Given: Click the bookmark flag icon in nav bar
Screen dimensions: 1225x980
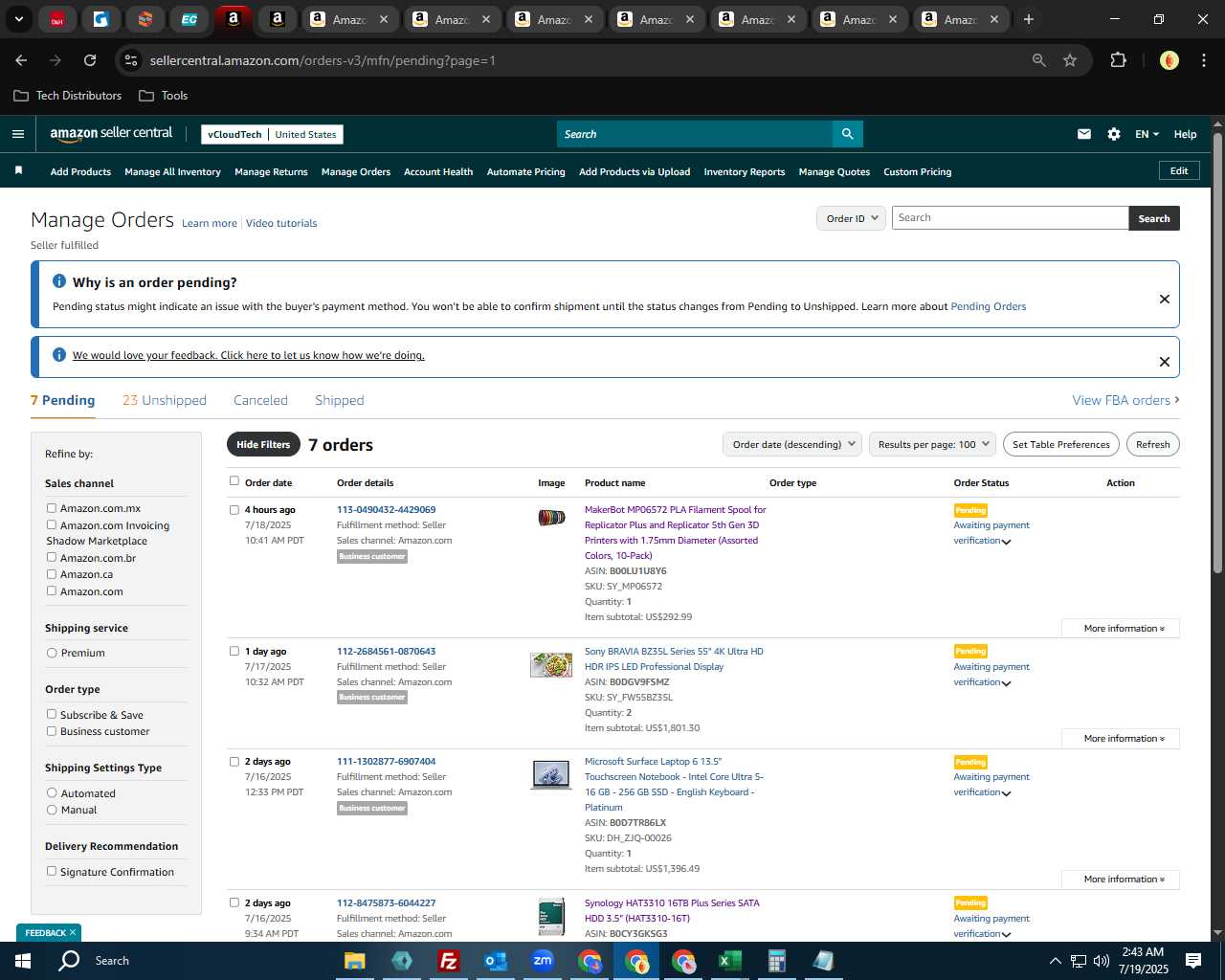Looking at the screenshot, I should [x=18, y=170].
